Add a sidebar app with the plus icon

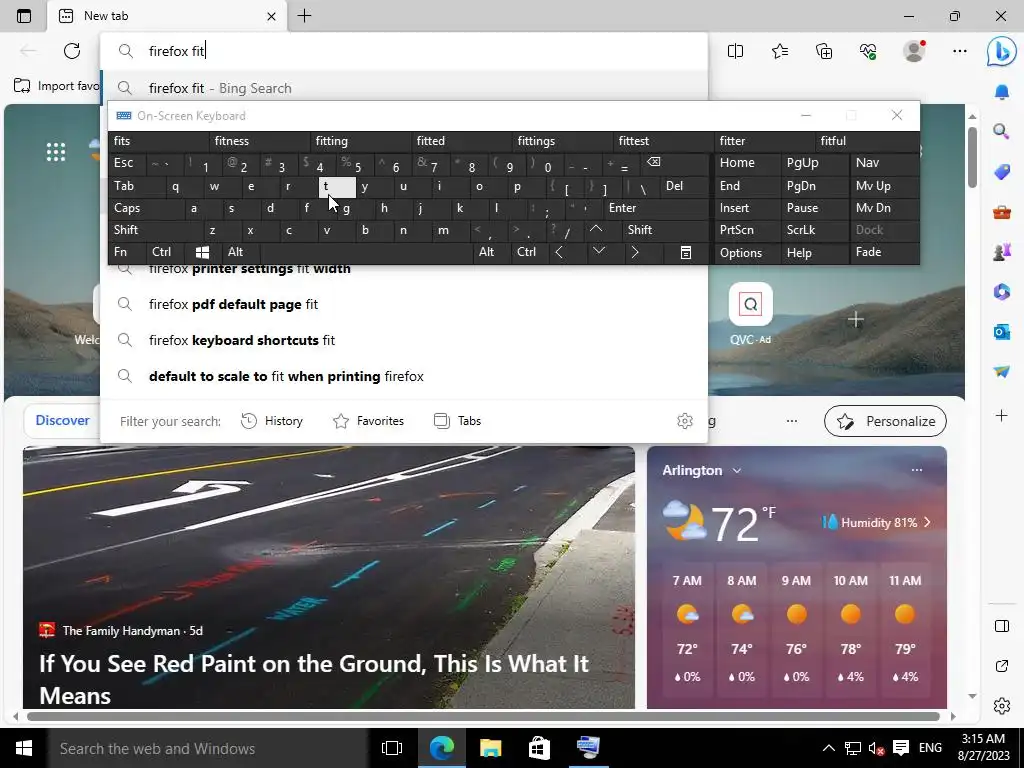pos(1001,415)
